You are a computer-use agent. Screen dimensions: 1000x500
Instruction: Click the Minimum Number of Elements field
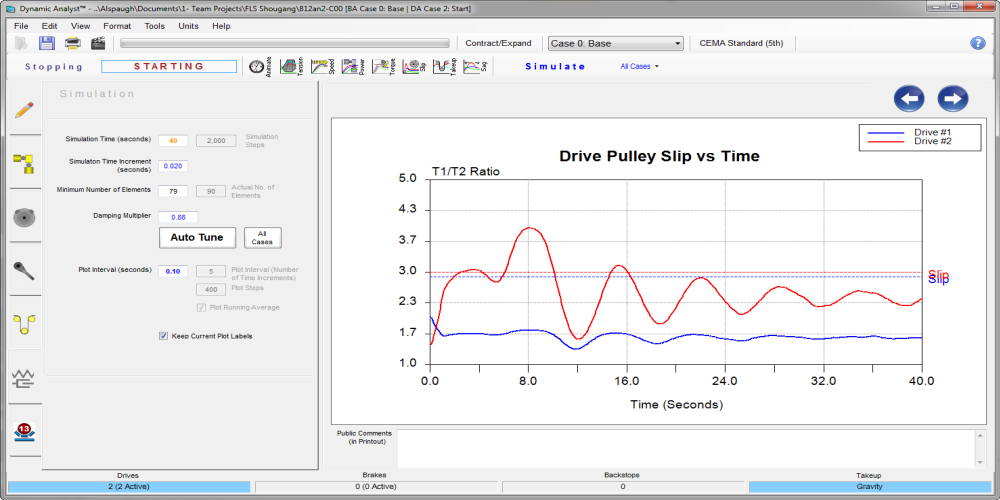tap(173, 191)
